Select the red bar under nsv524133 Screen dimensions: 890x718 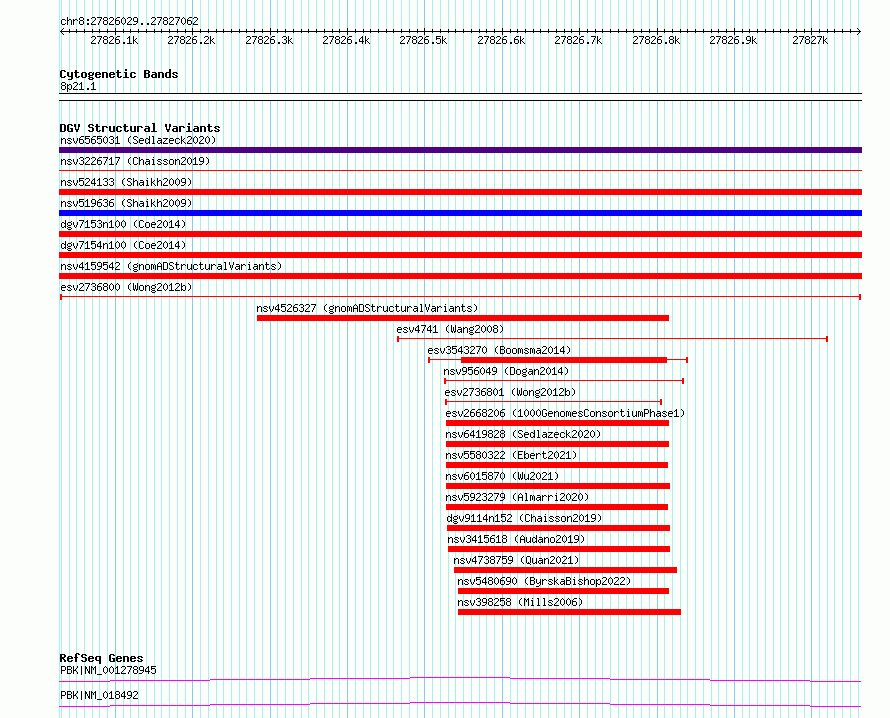460,192
